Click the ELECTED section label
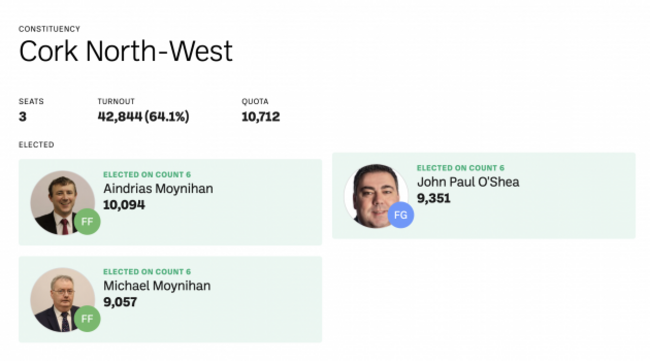The width and height of the screenshot is (650, 361). coord(36,145)
